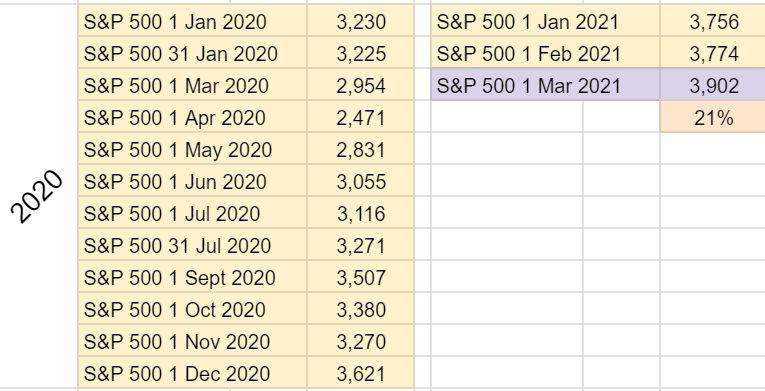Select the S&P 500 1 Jan 2020 cell
This screenshot has width=765, height=391.
coord(192,21)
